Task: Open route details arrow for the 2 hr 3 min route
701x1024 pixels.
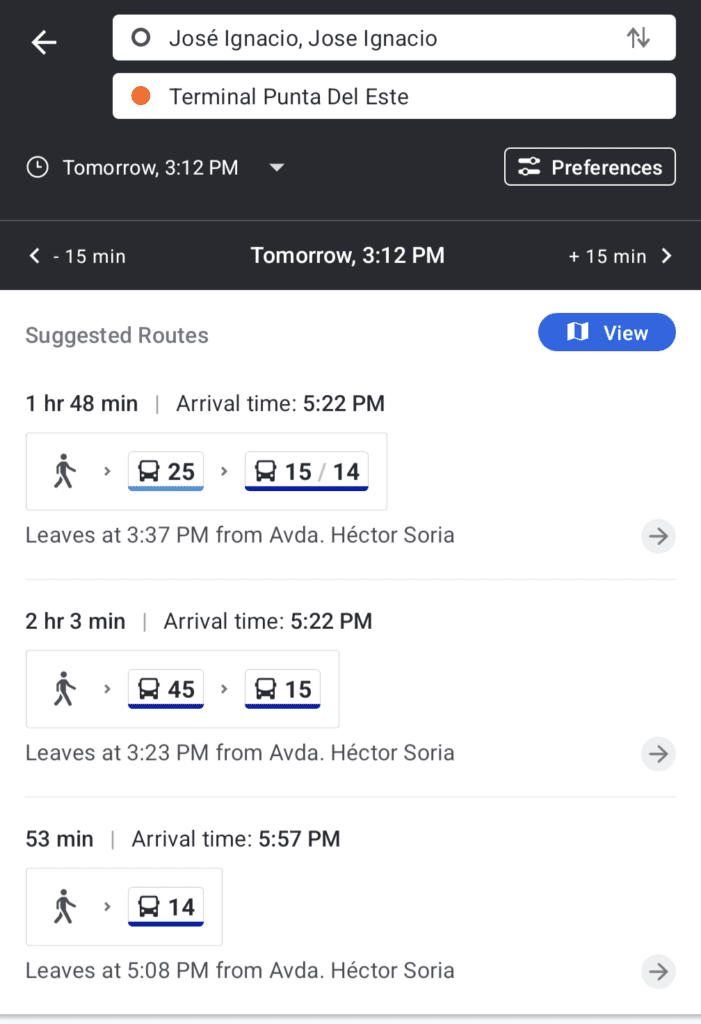Action: pos(658,754)
